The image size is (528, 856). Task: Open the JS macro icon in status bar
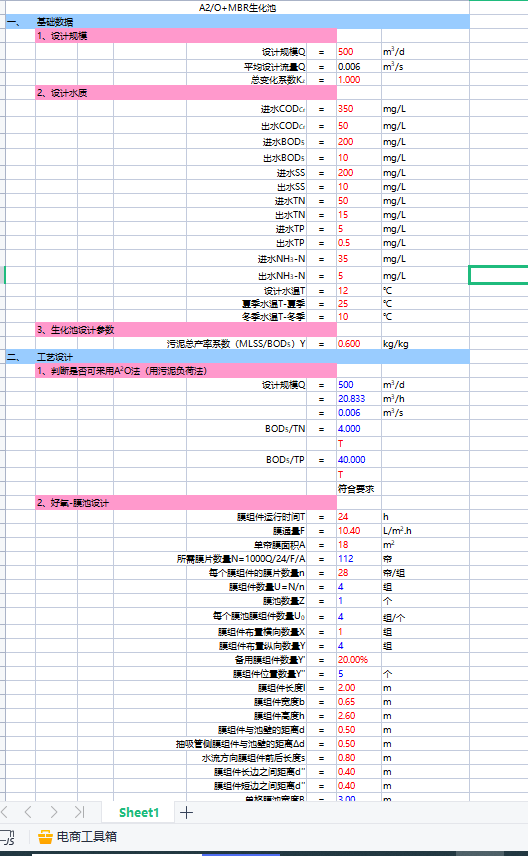point(7,837)
